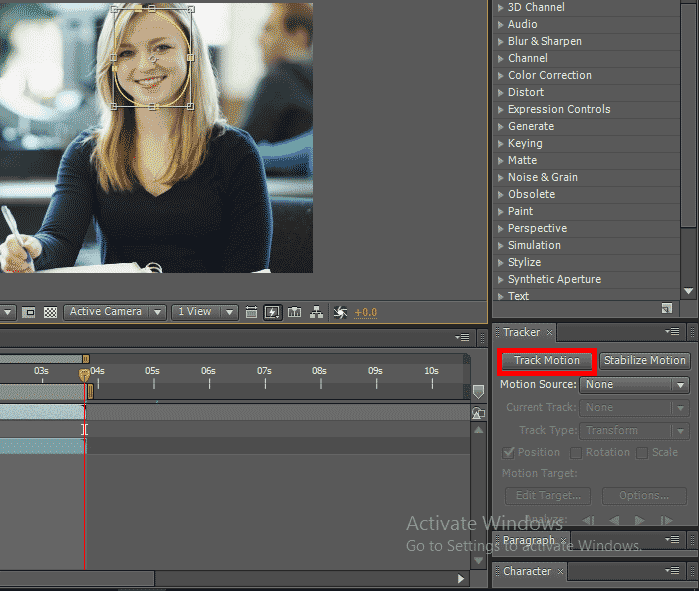Screen dimensions: 699x591
Task: Click the new preset icon under effects list
Action: [667, 308]
